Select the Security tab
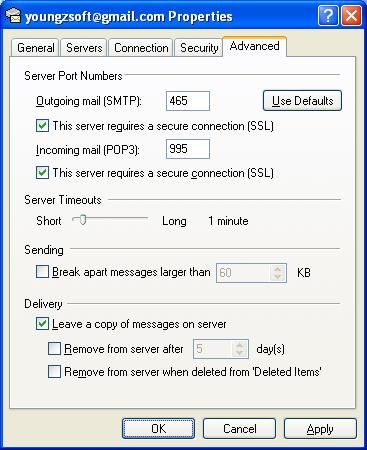The height and width of the screenshot is (450, 367). [199, 48]
